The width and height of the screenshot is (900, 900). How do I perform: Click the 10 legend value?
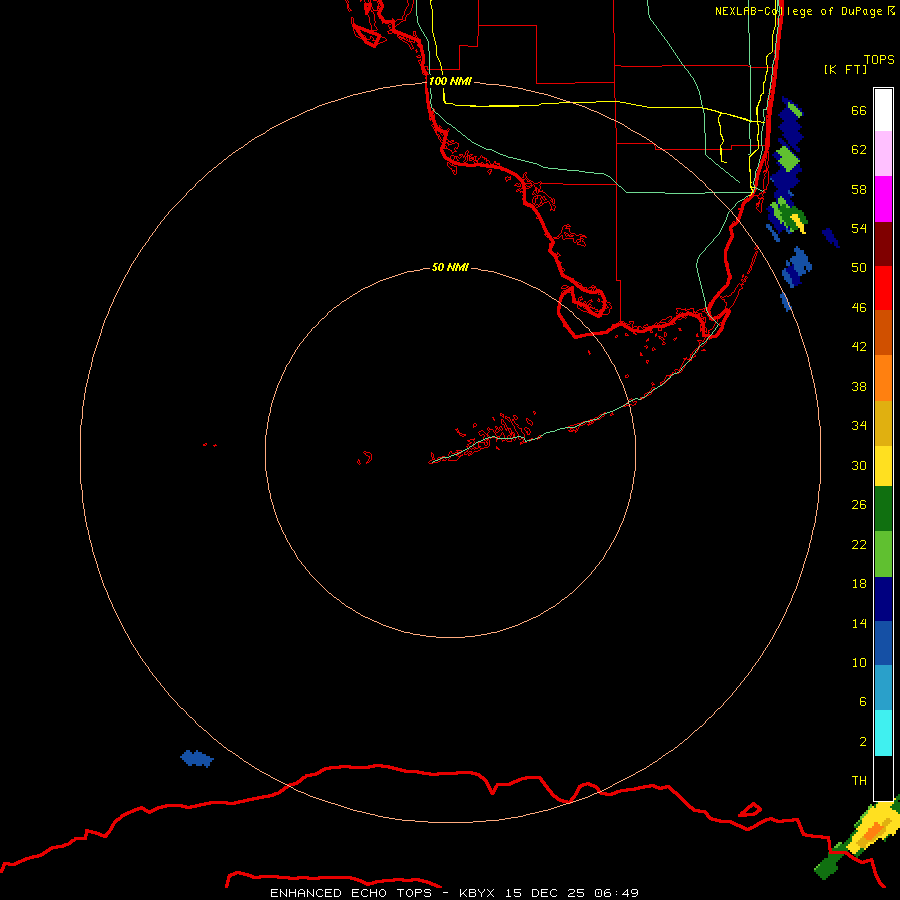pos(859,662)
